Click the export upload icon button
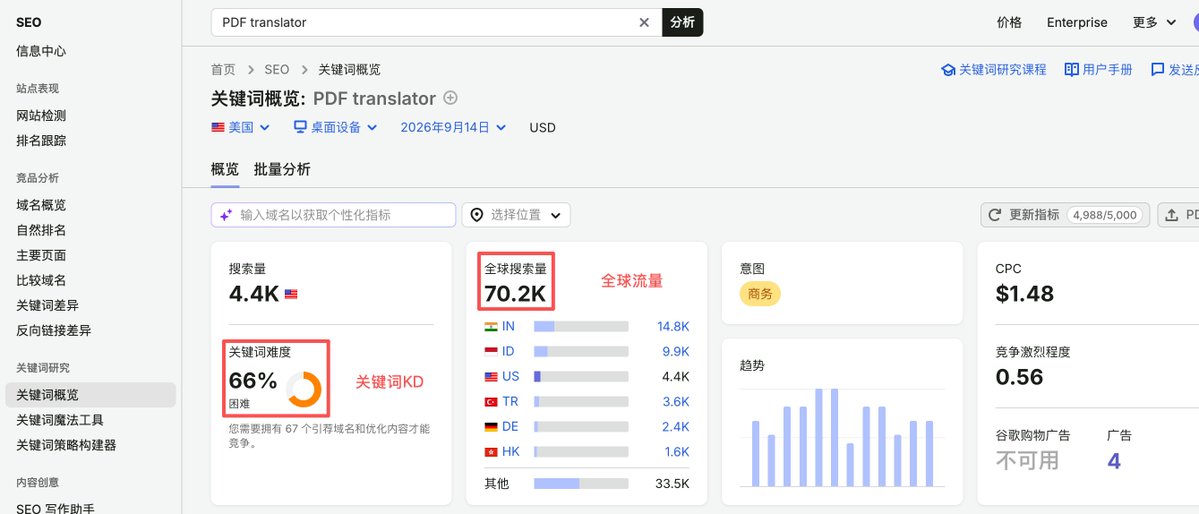 coord(1171,215)
